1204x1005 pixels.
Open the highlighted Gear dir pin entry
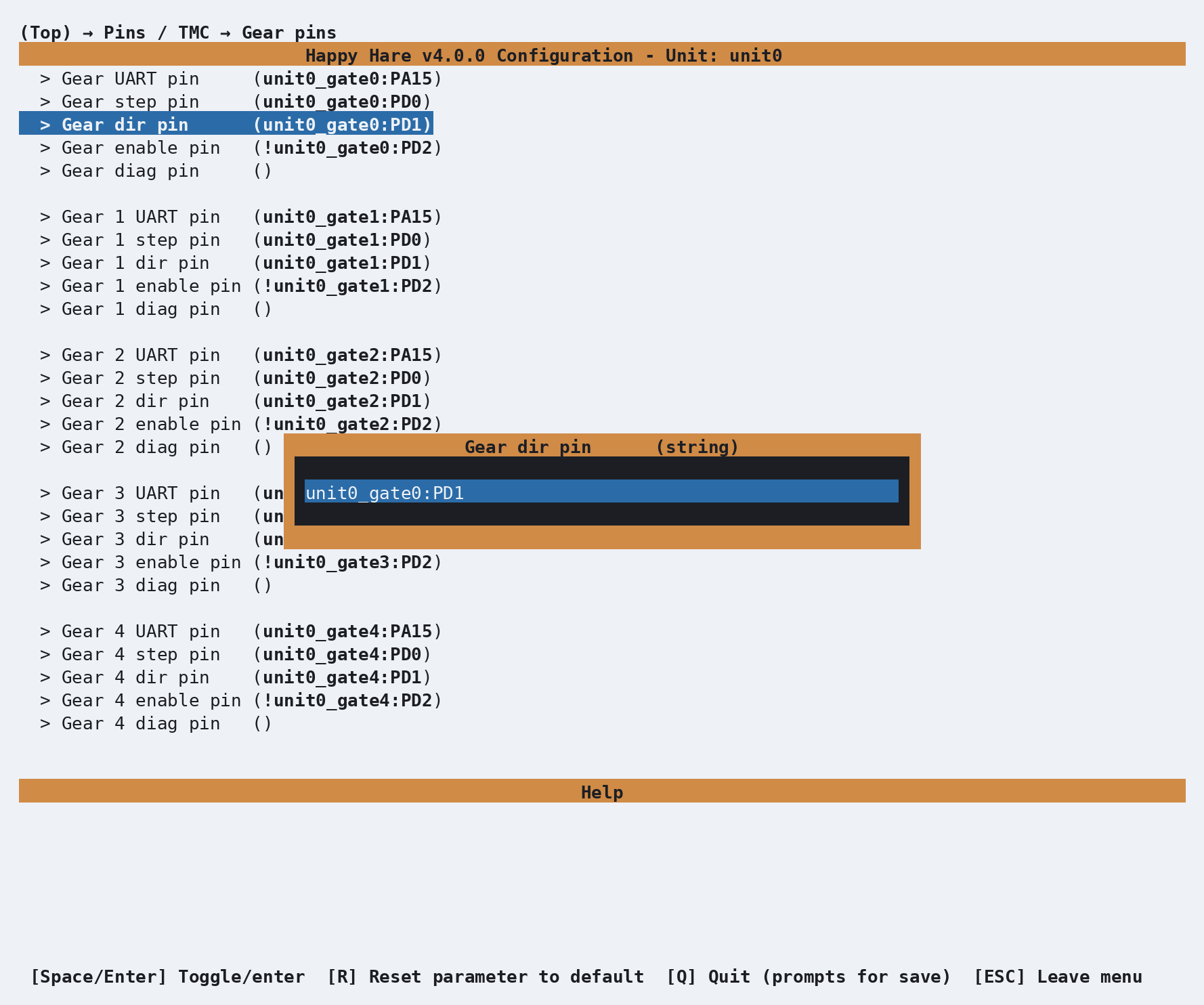point(226,125)
